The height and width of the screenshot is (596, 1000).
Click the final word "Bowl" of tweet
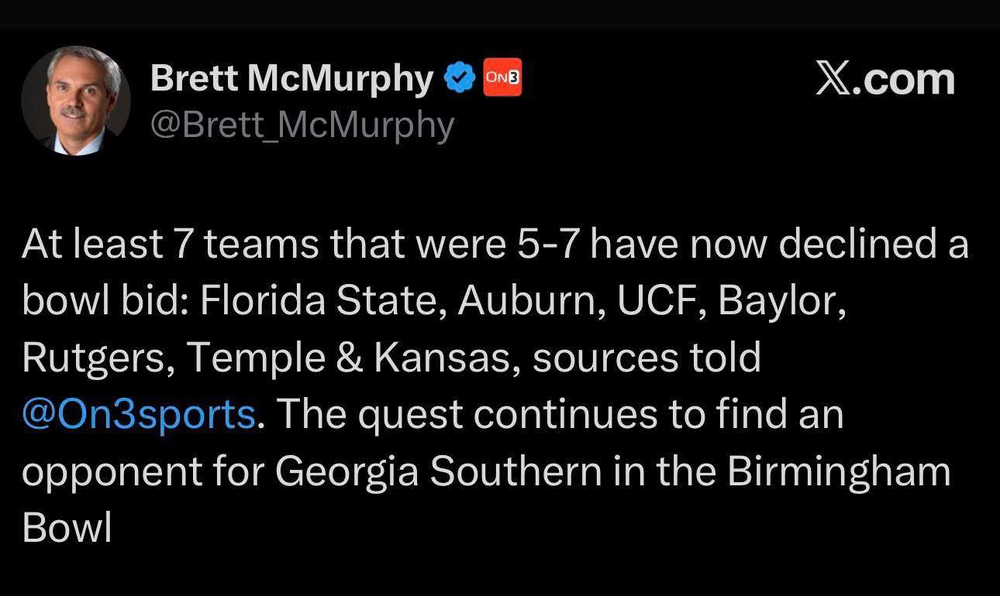click(66, 528)
